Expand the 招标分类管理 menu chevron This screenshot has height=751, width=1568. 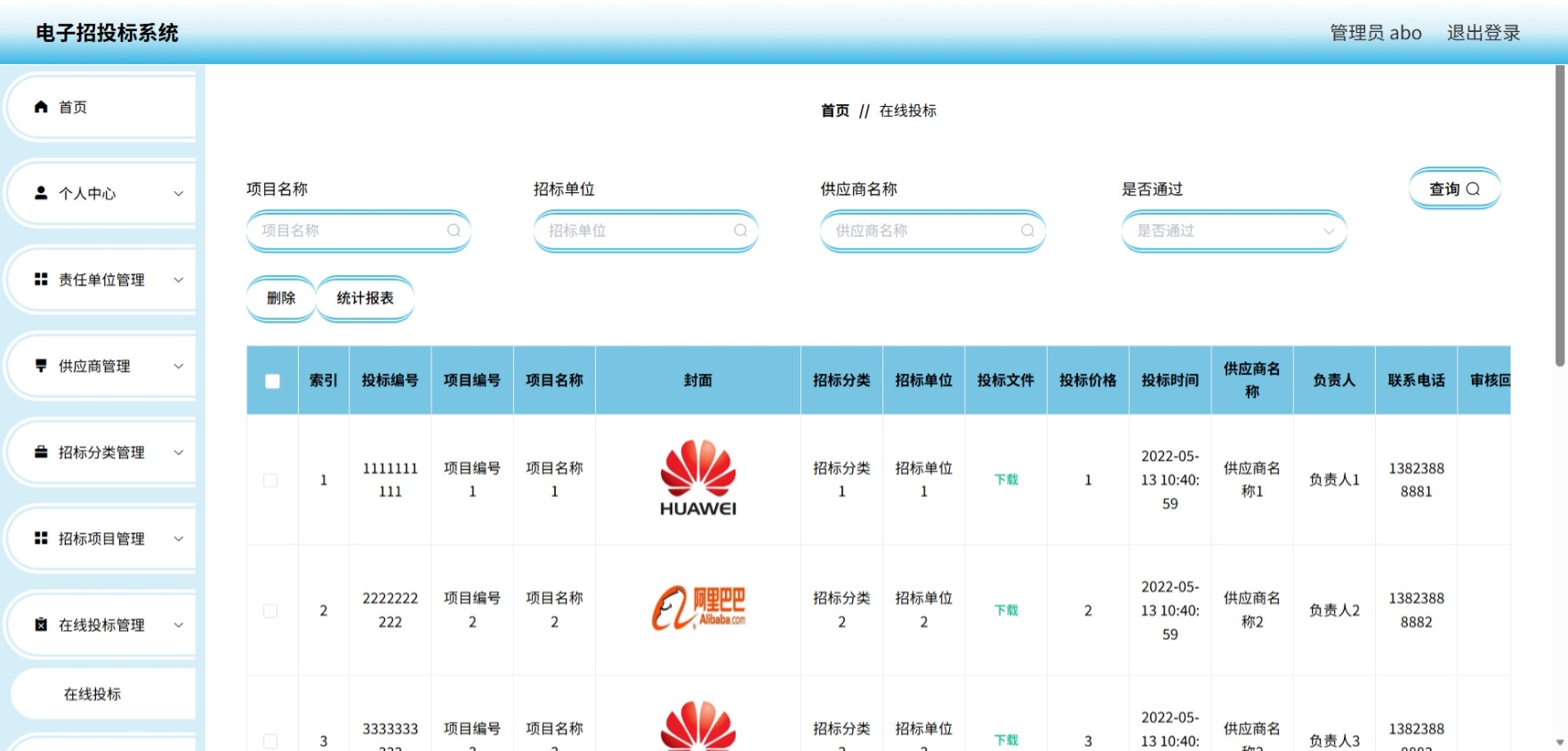click(x=178, y=453)
